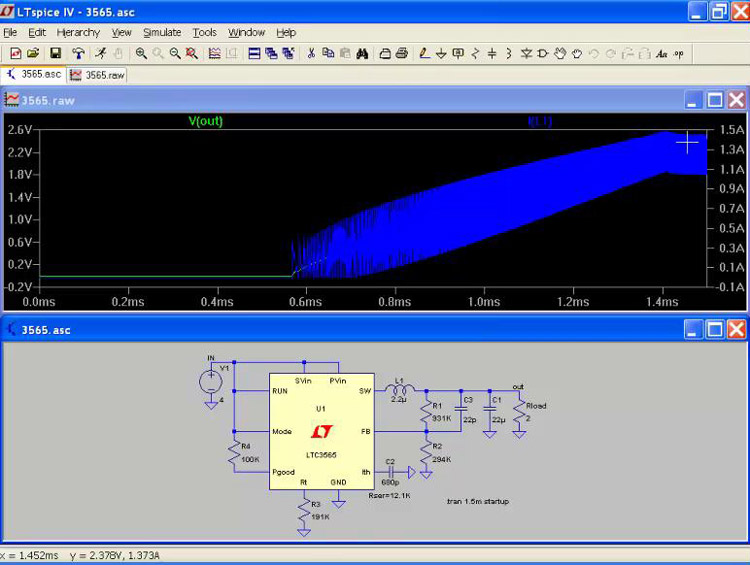Select the Drag hand tool
The width and height of the screenshot is (750, 565).
click(x=577, y=54)
